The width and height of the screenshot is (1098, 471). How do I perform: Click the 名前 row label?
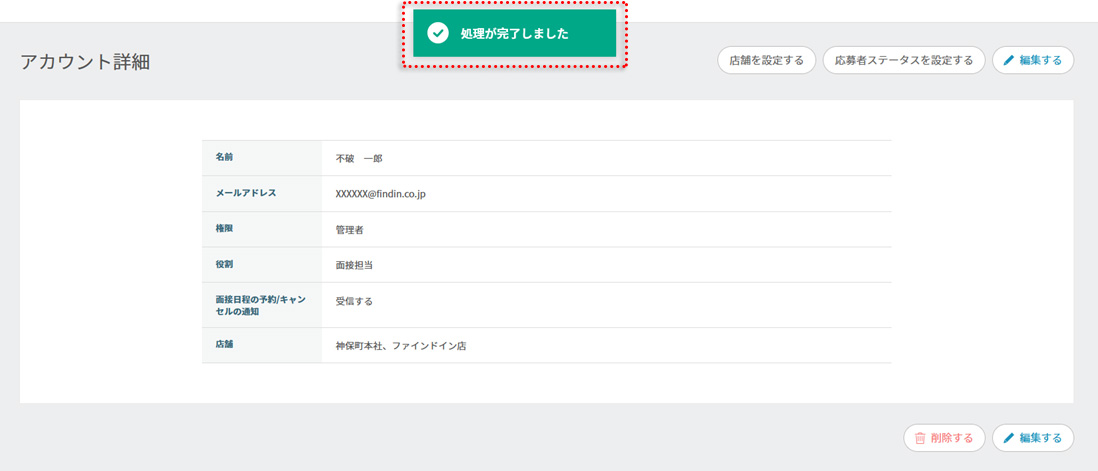pyautogui.click(x=224, y=157)
